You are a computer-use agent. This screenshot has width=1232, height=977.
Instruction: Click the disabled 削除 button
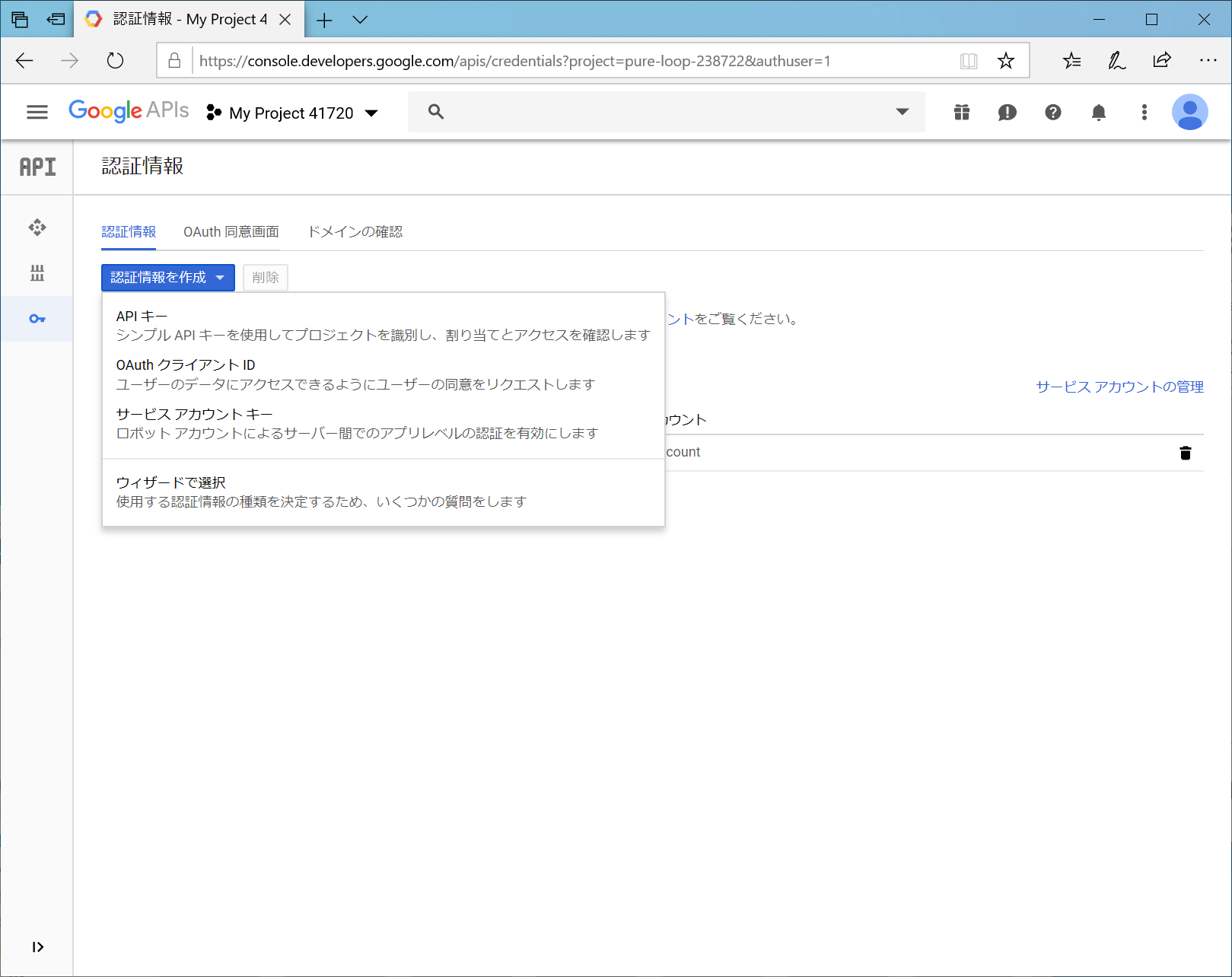pyautogui.click(x=266, y=278)
